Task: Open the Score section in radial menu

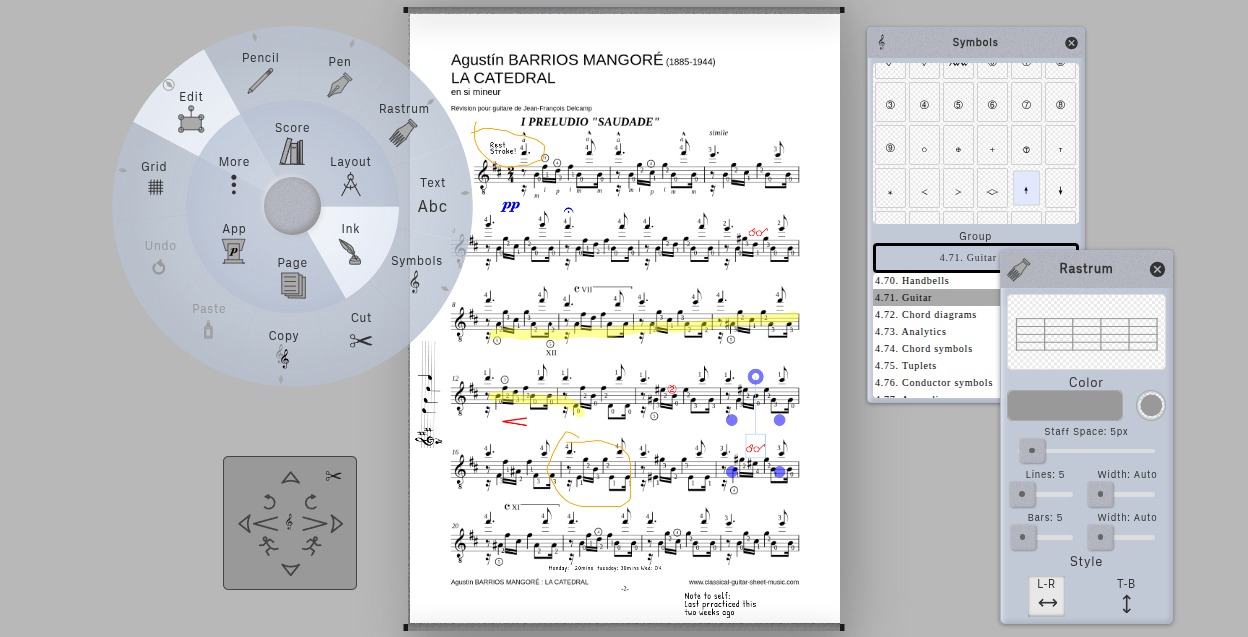Action: [292, 143]
